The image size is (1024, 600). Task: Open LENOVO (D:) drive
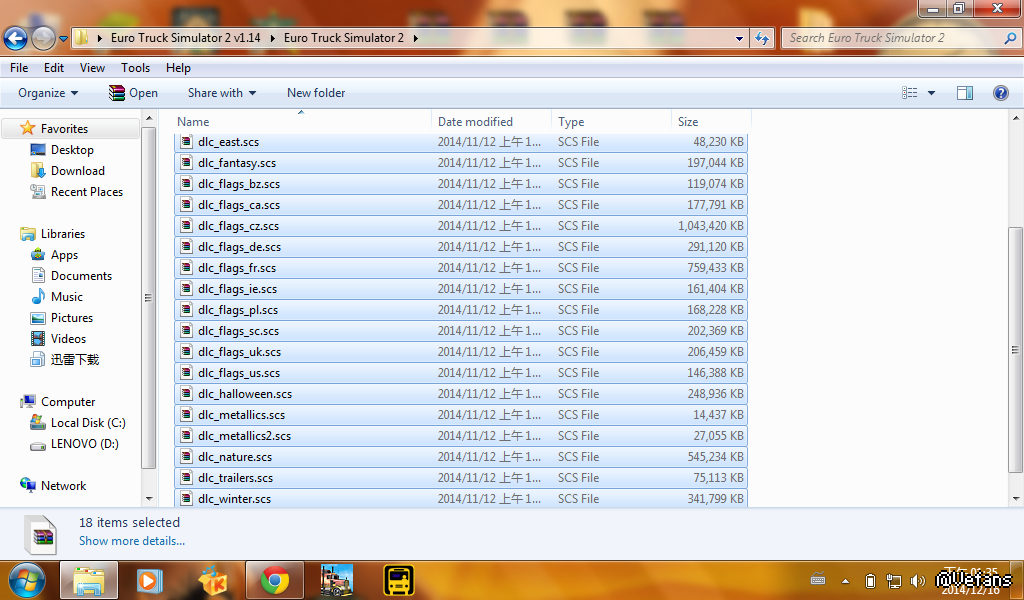point(84,443)
